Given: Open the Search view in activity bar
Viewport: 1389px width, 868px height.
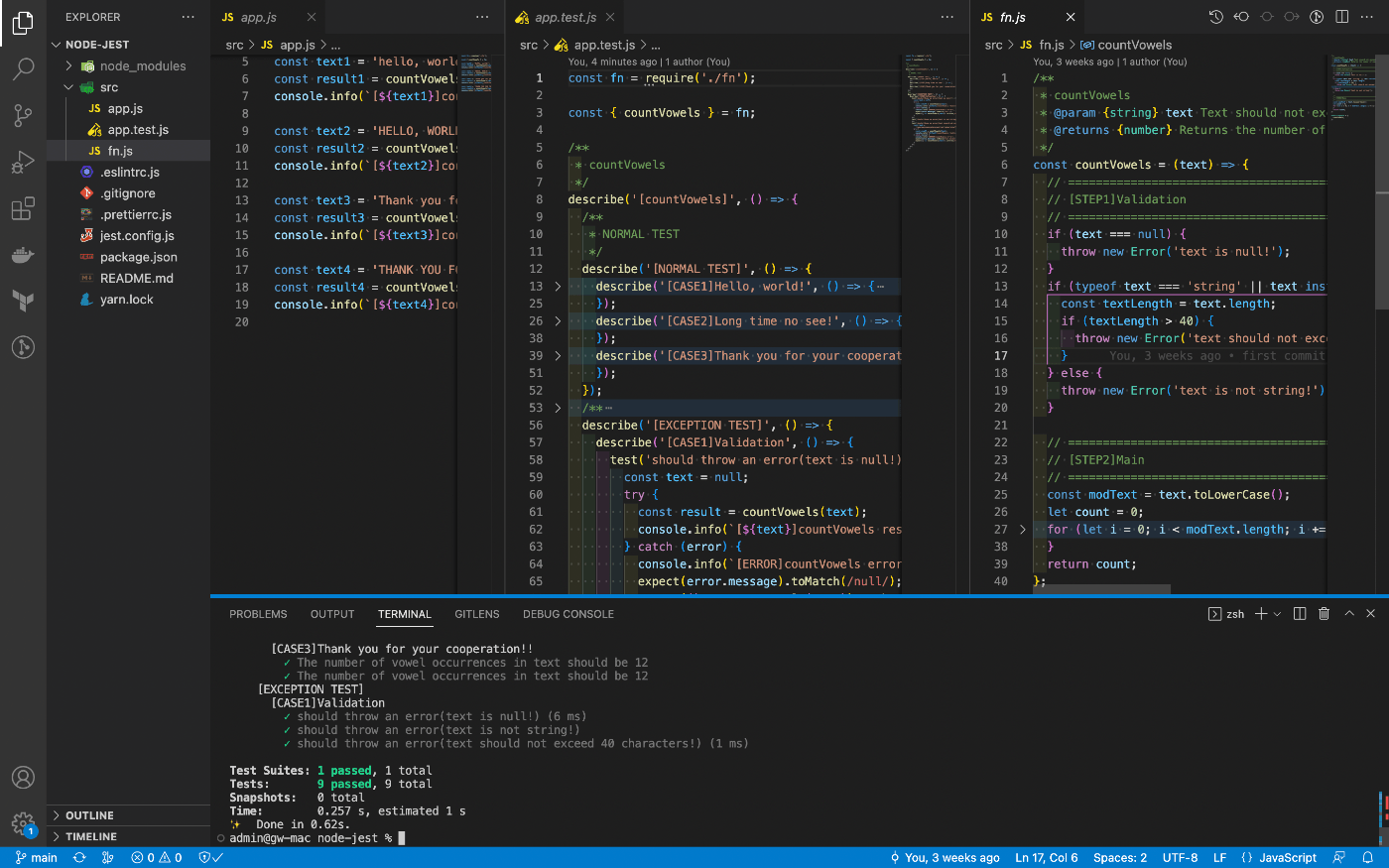Looking at the screenshot, I should pyautogui.click(x=23, y=68).
